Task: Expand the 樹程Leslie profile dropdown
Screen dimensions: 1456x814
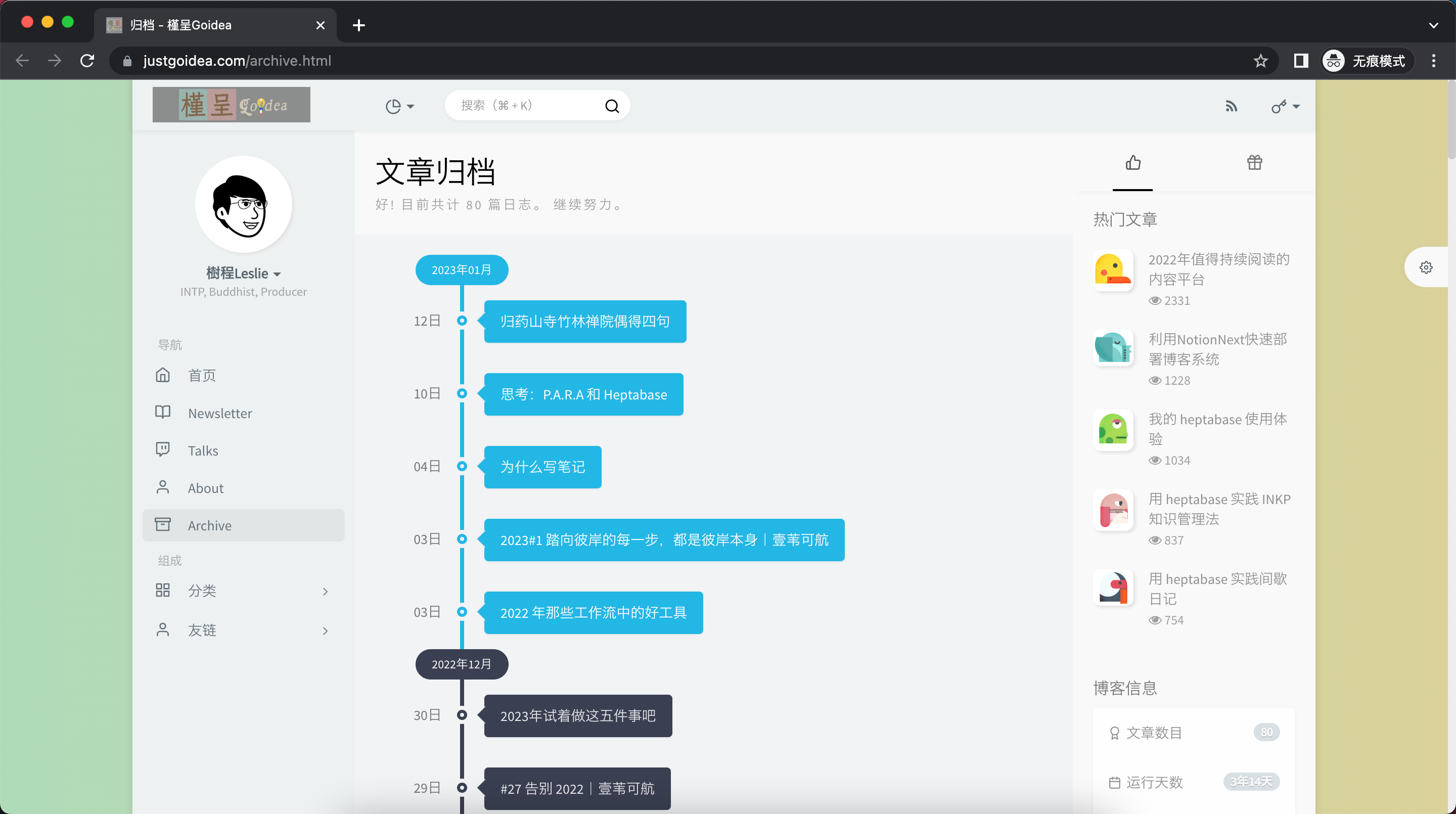Action: 244,274
